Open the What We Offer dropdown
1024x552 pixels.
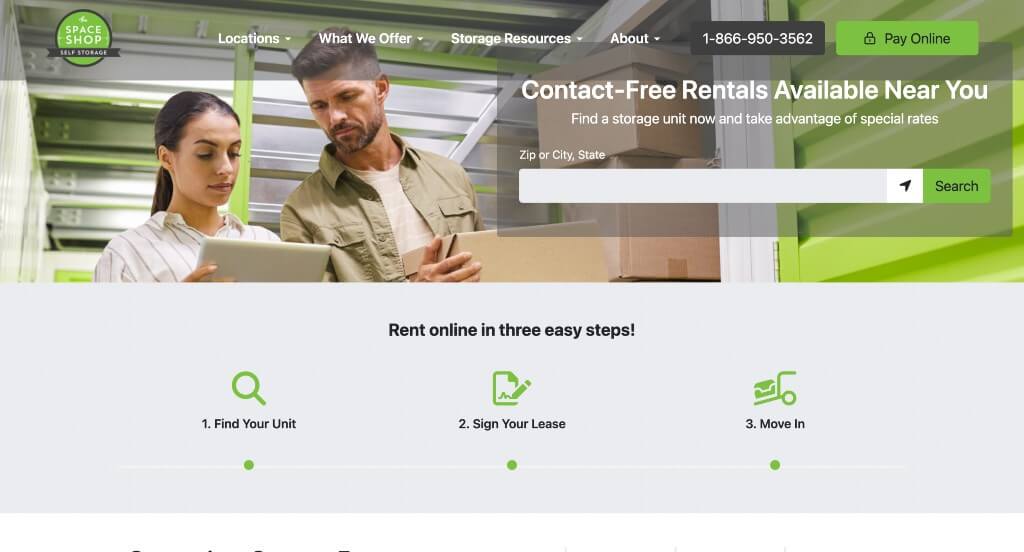coord(370,39)
